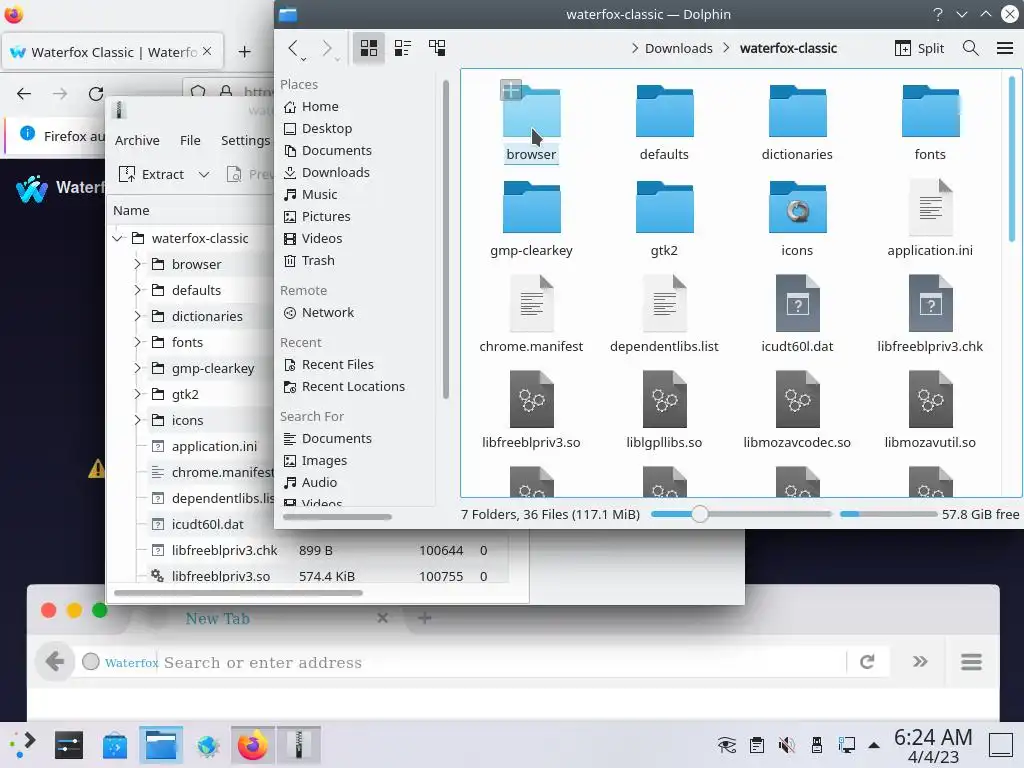
Task: Select application.ini file in Dolphin grid
Action: tap(930, 219)
